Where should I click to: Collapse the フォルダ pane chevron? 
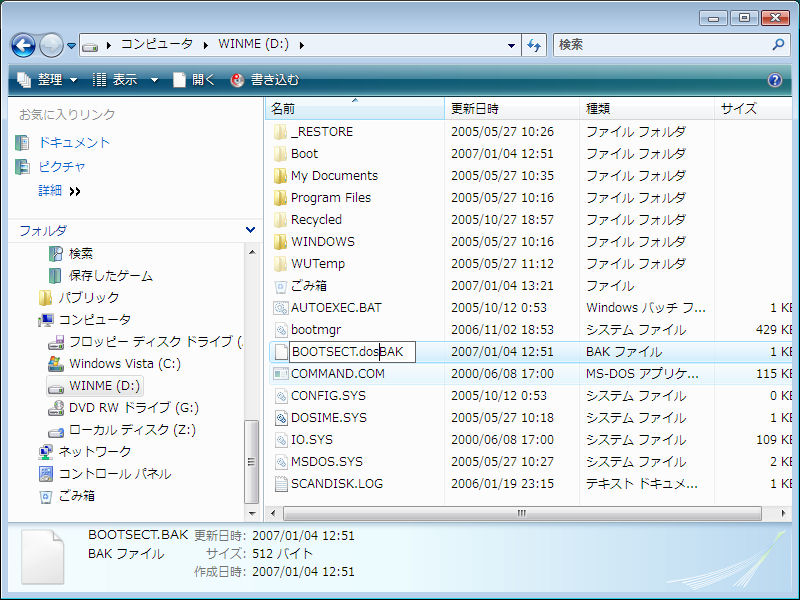click(x=250, y=230)
